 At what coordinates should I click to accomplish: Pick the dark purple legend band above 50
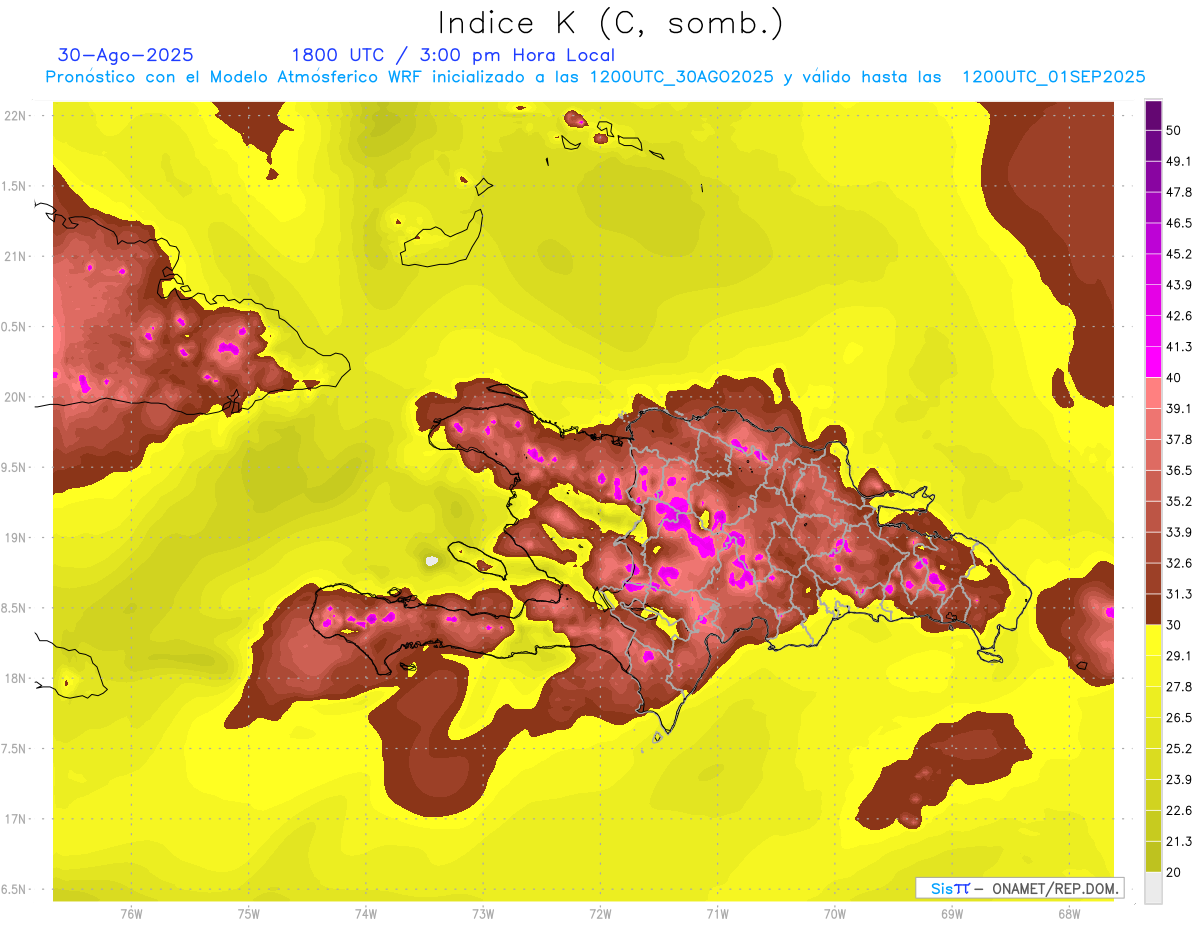pos(1154,116)
